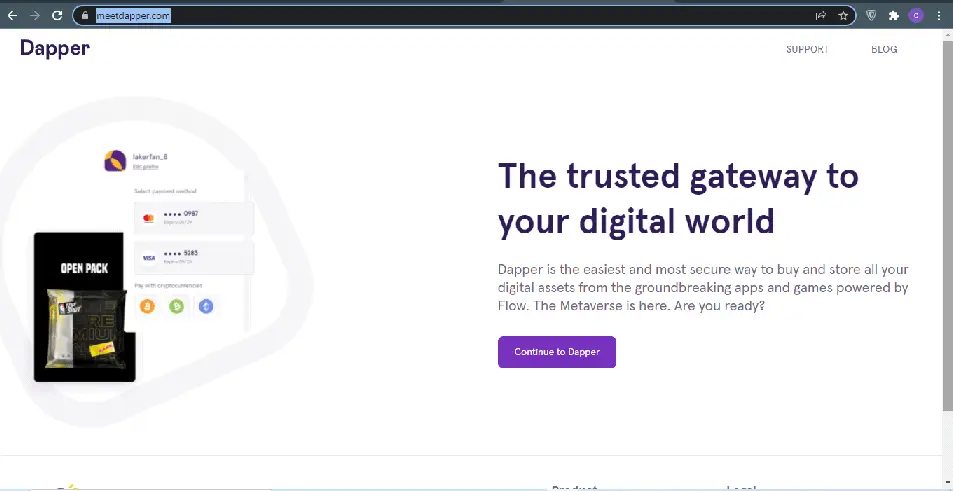Click the Visa card ending 5283

coord(194,257)
